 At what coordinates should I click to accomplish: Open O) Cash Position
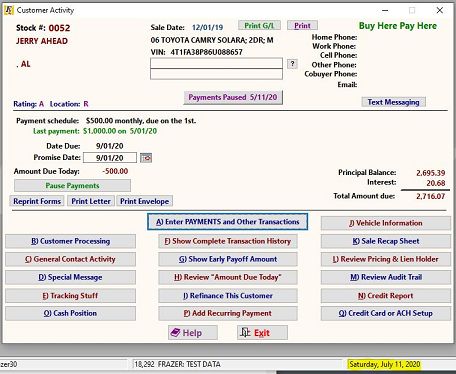coord(70,313)
